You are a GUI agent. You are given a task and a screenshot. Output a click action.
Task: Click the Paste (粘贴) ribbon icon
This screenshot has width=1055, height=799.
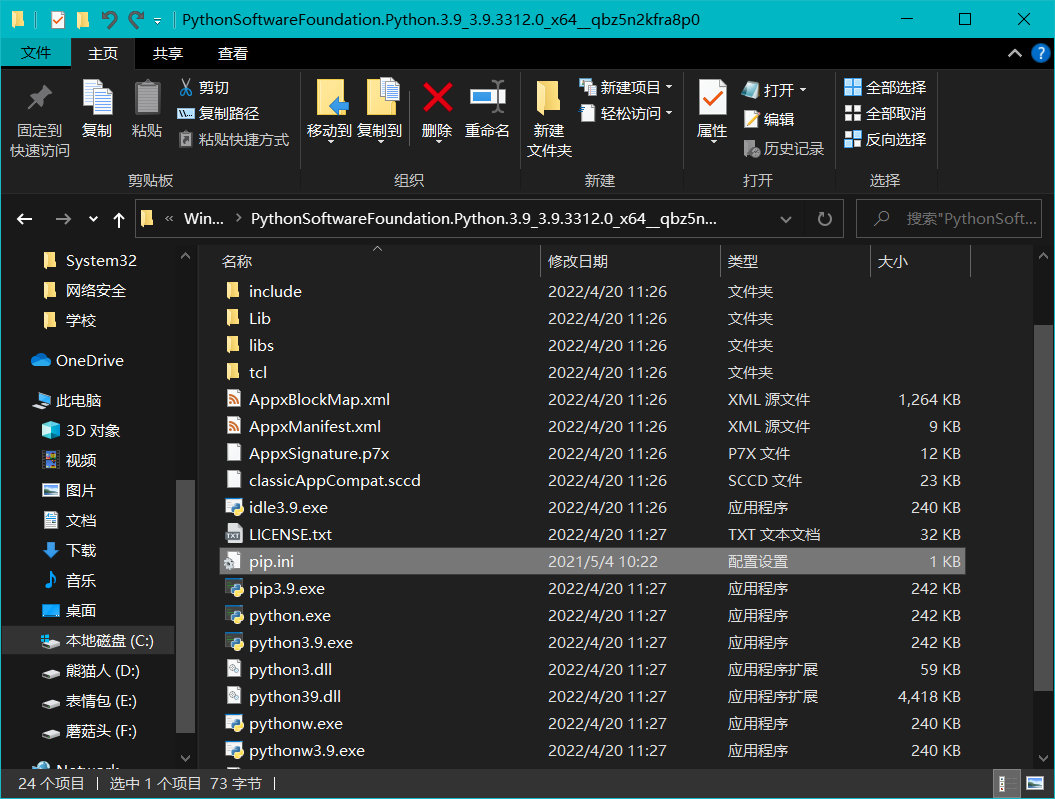coord(147,109)
